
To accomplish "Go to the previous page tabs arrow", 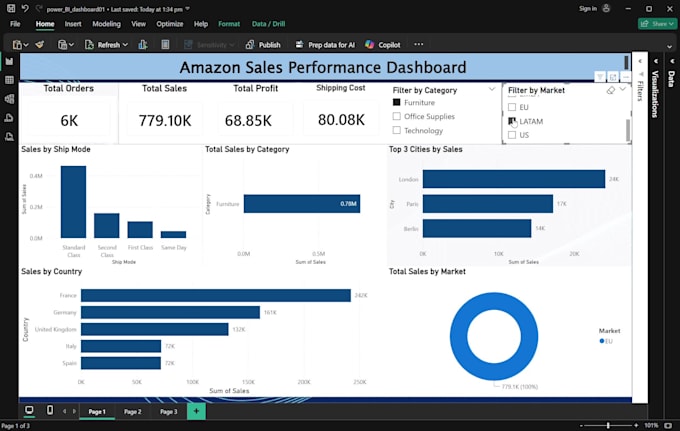I will [65, 411].
